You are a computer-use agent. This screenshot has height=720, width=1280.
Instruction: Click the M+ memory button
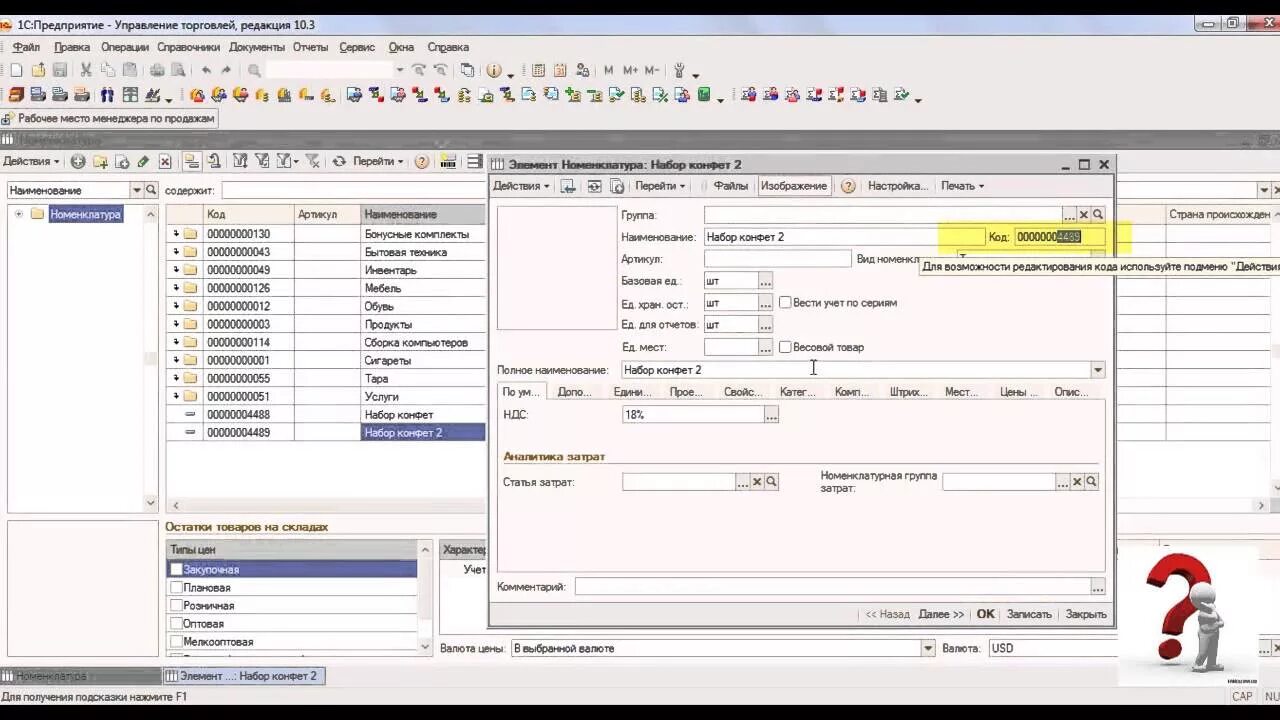click(630, 70)
